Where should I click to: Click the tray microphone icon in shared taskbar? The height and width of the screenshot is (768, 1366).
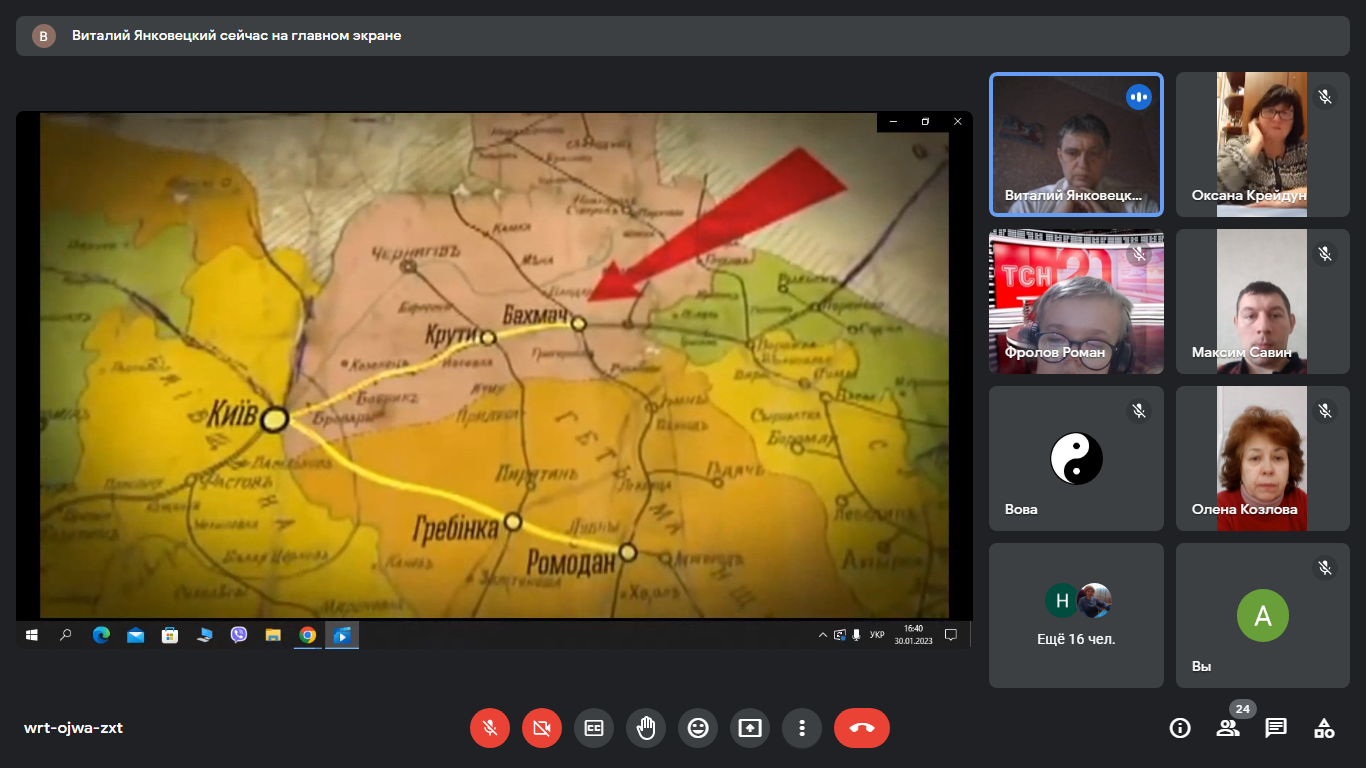pyautogui.click(x=857, y=635)
